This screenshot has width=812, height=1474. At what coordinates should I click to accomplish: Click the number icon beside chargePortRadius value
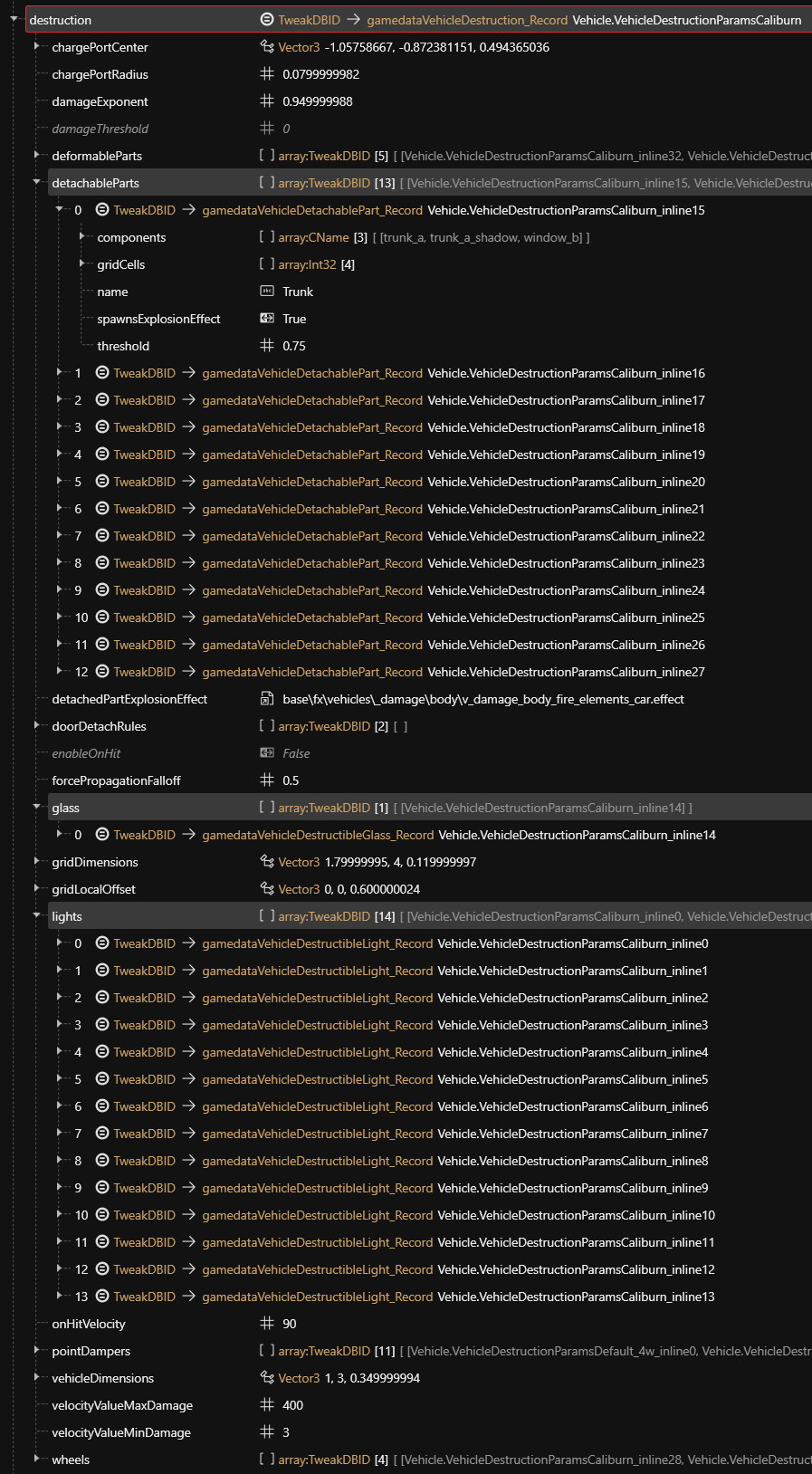point(267,74)
